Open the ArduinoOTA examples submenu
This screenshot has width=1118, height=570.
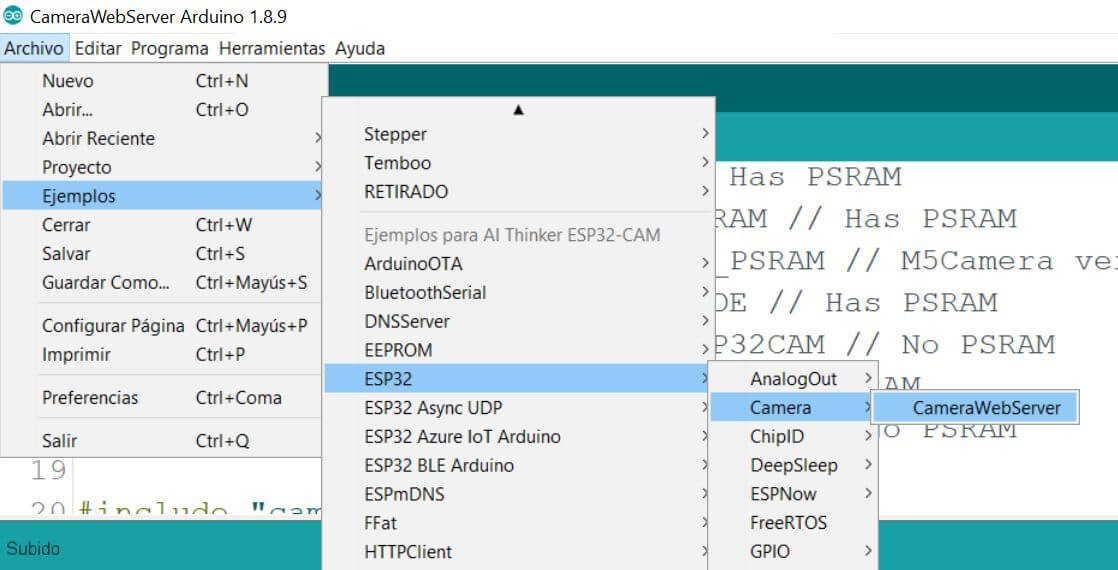point(413,264)
